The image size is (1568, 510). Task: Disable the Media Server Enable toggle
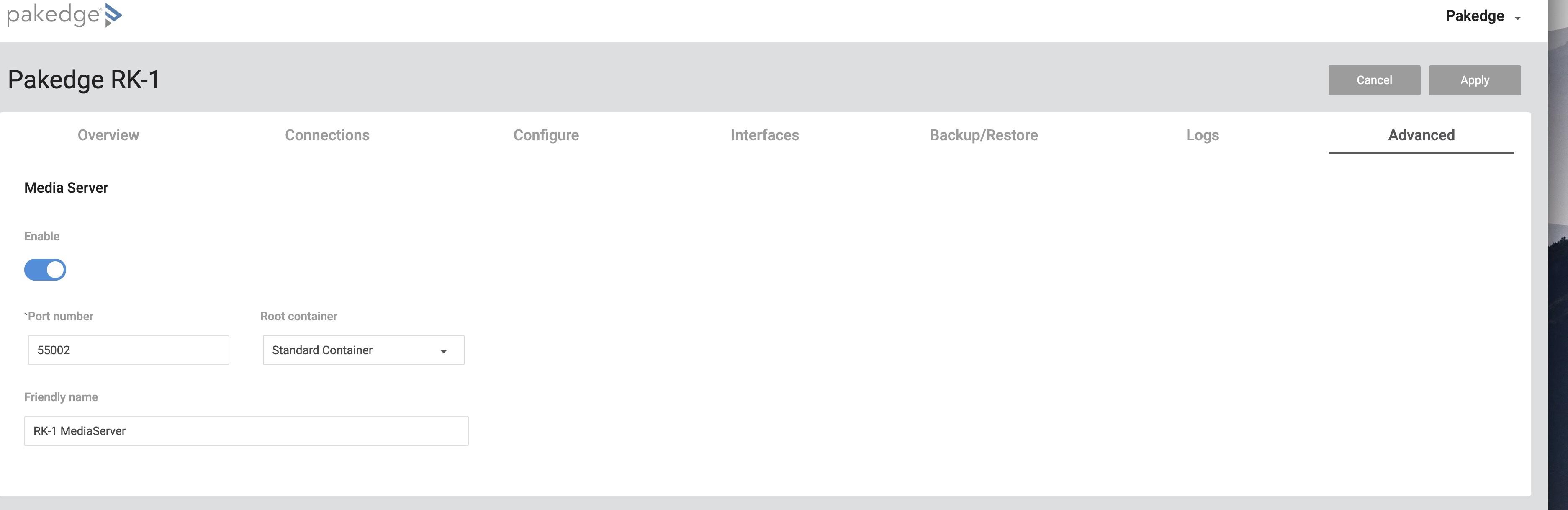click(45, 270)
